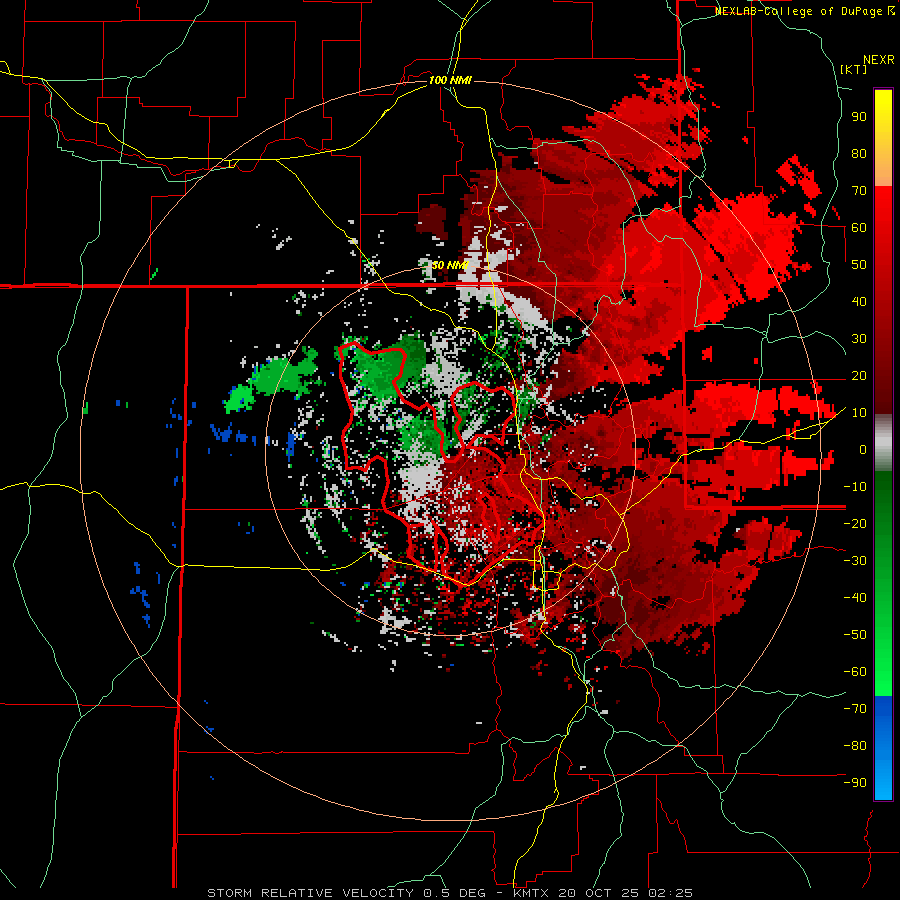900x900 pixels.
Task: Click the positive 30 scale value
Action: 859,339
